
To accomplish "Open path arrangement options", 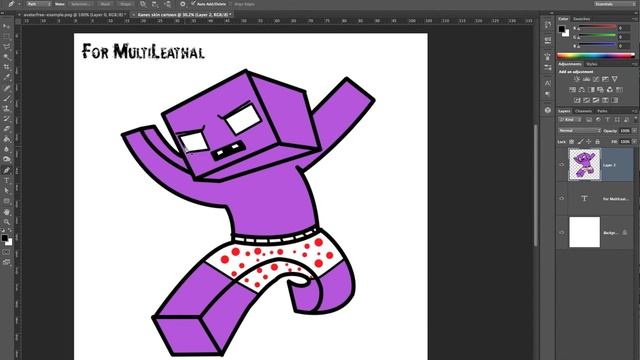I will coord(167,4).
